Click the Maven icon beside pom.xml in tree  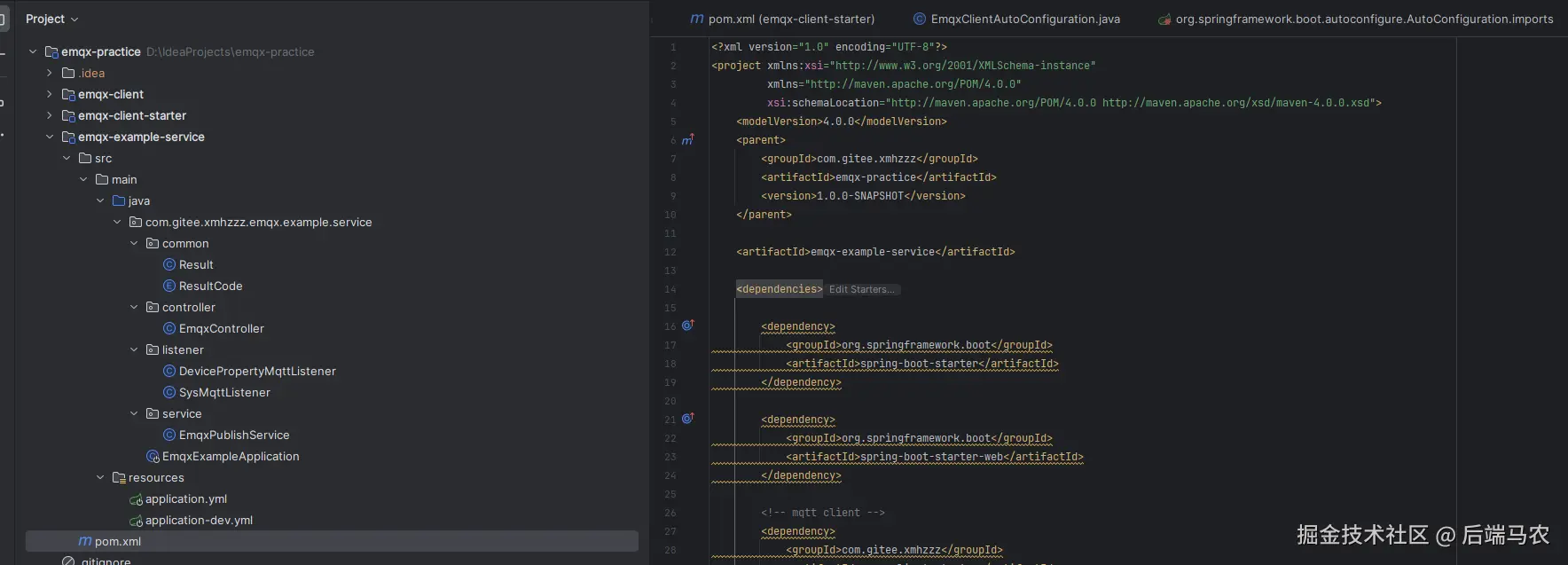[x=85, y=541]
